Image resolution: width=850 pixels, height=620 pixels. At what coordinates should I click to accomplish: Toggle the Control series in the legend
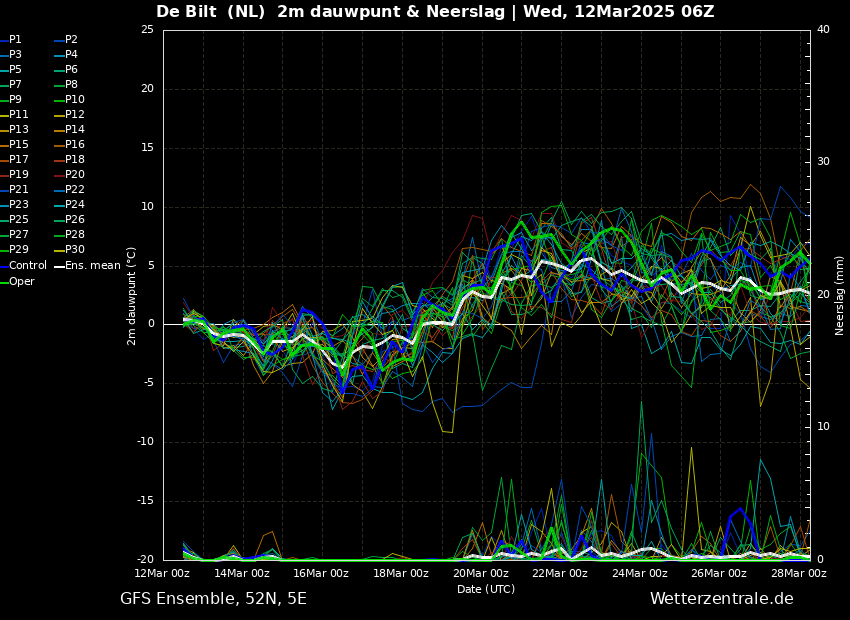(27, 266)
